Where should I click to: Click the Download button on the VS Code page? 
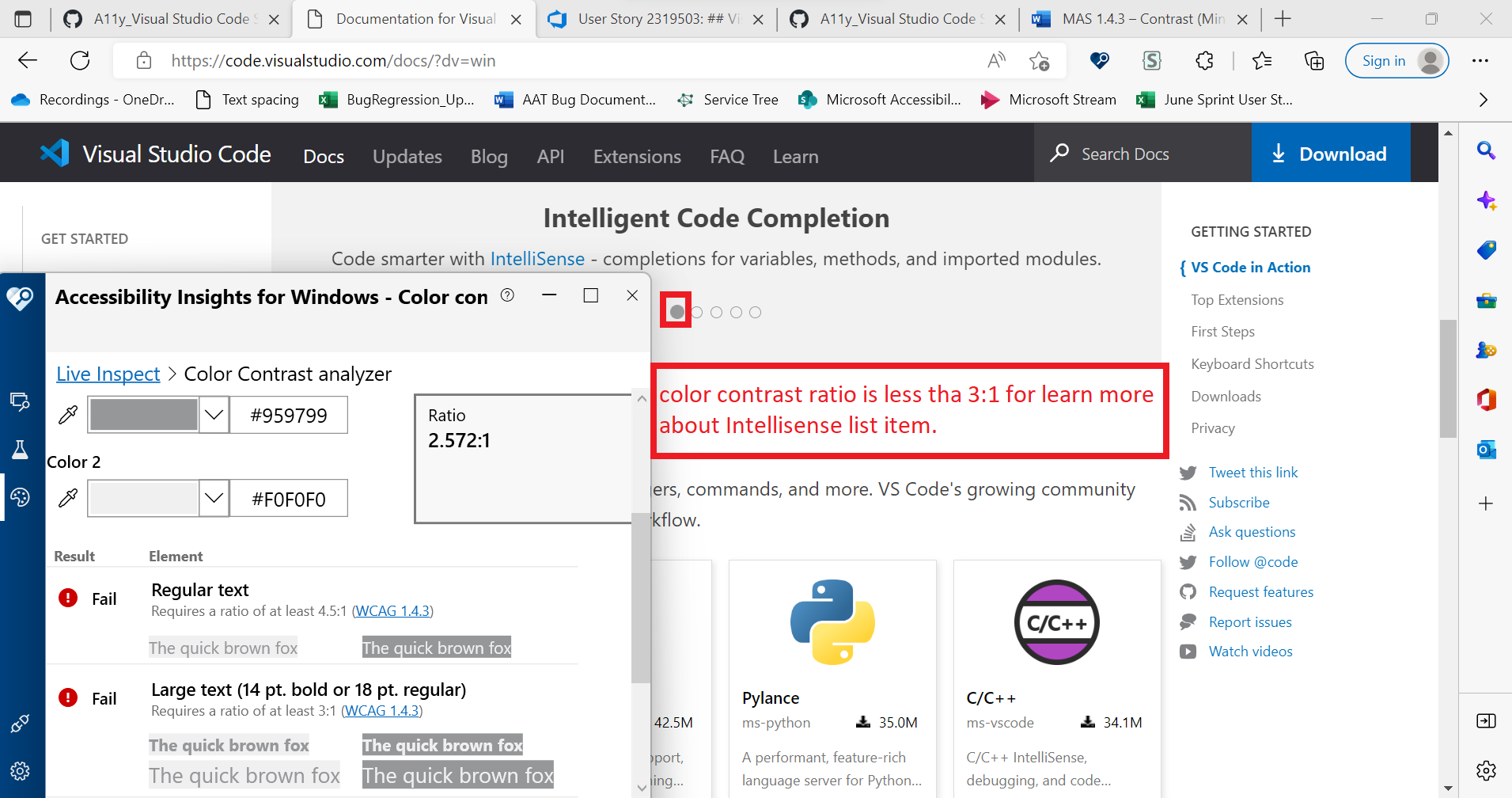(1331, 153)
